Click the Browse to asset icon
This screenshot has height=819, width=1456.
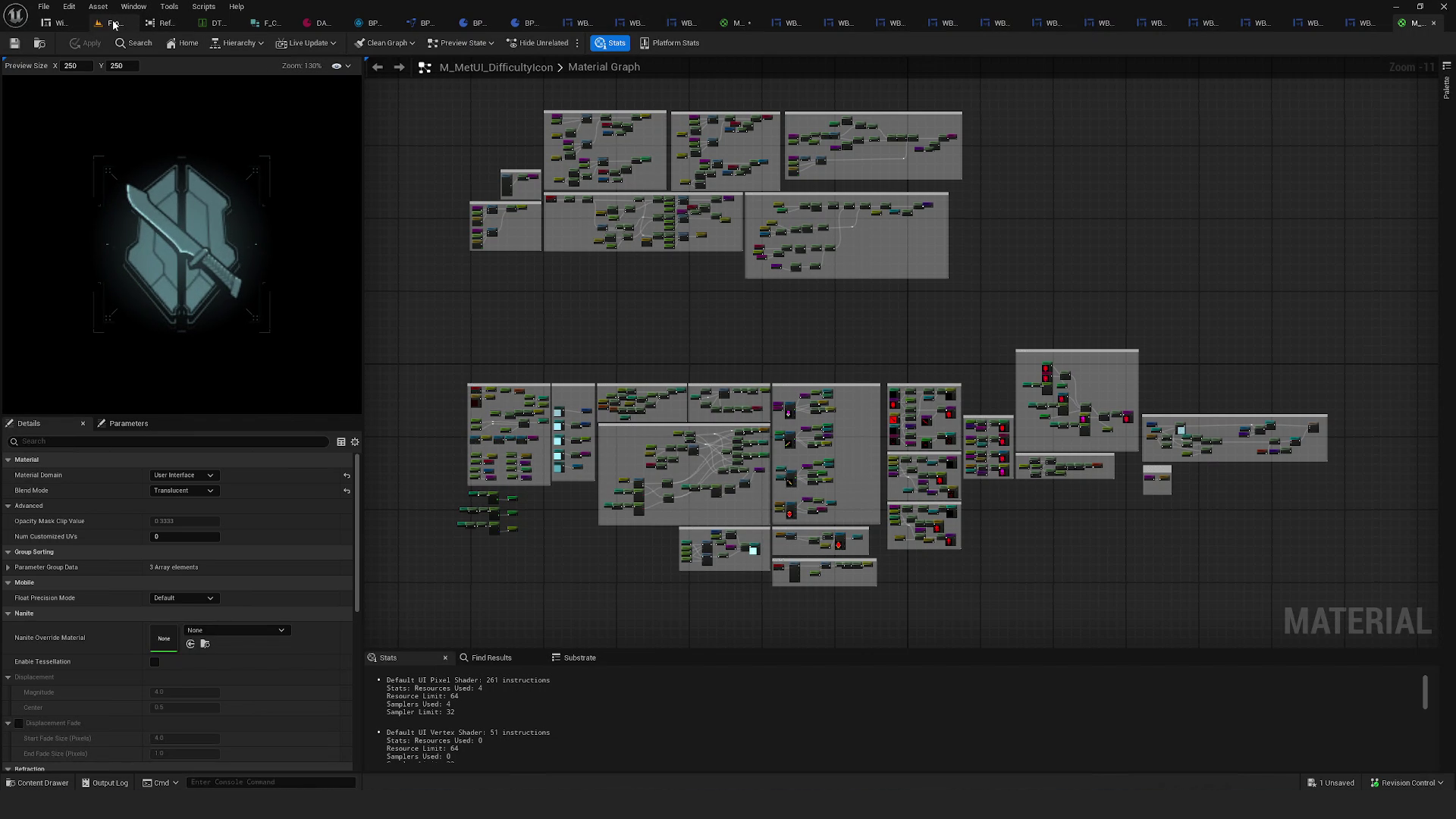click(39, 43)
